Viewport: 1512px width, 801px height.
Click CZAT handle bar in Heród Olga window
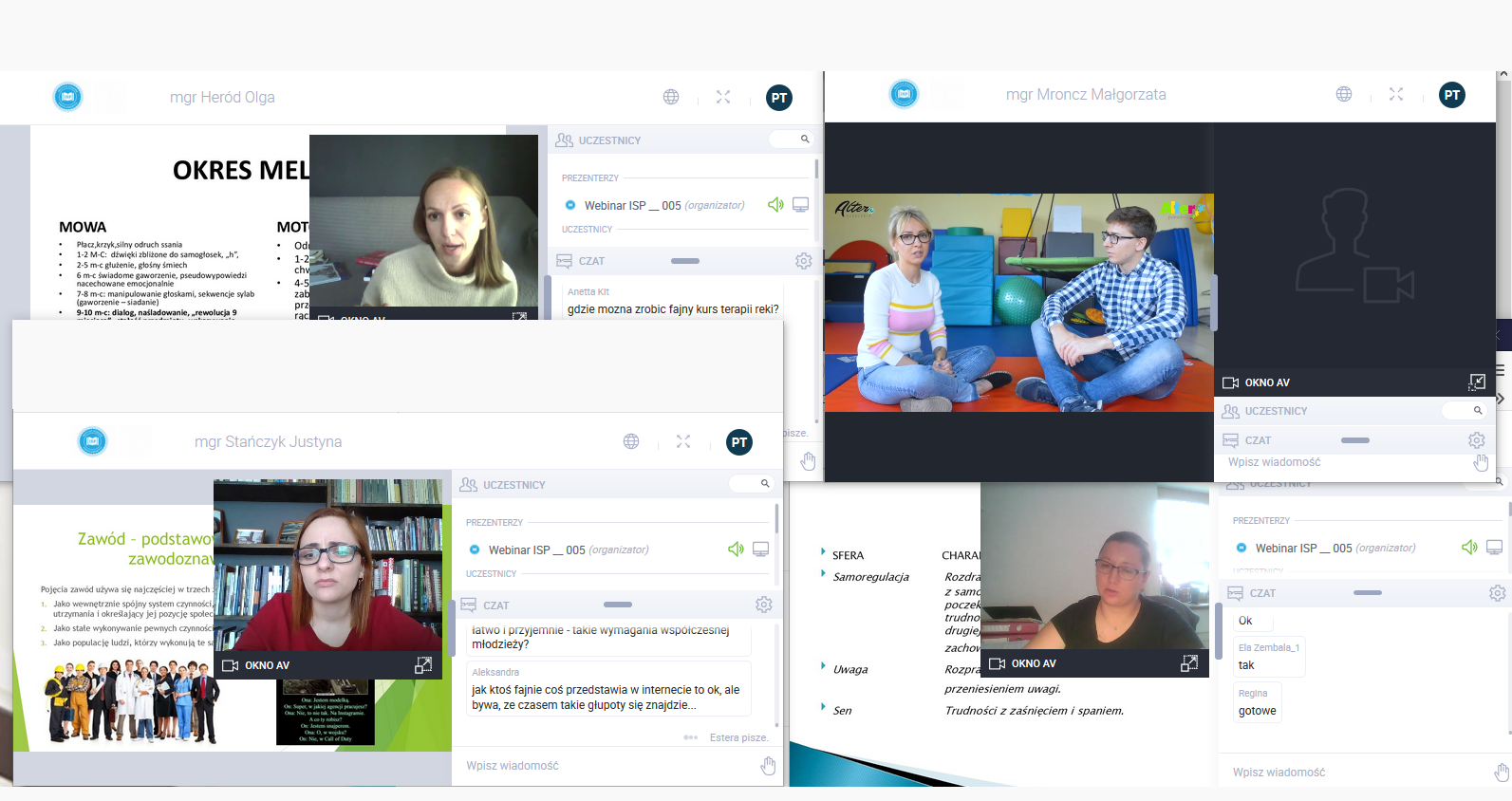tap(685, 261)
